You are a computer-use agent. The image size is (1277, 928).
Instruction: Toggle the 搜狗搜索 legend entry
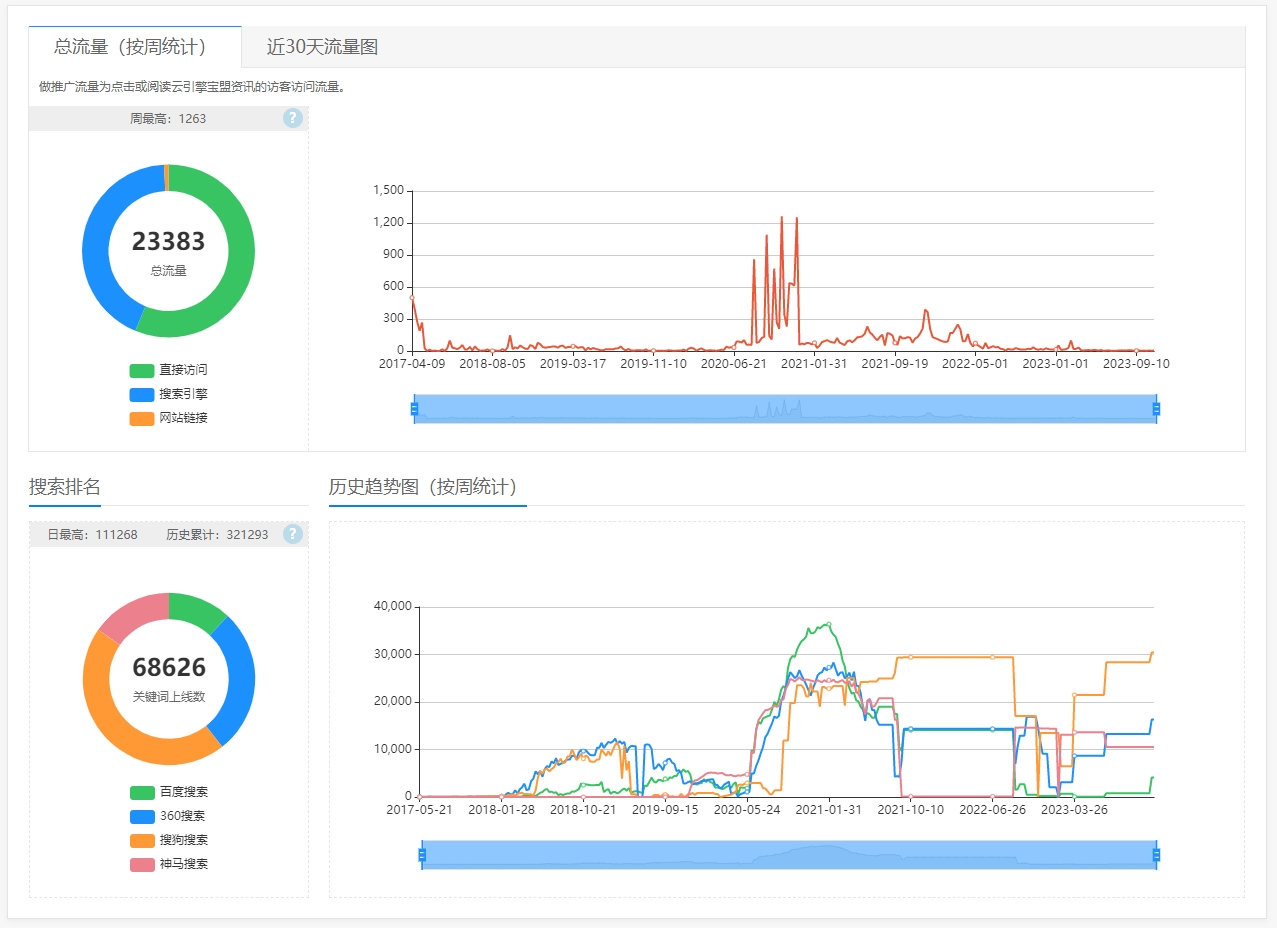pyautogui.click(x=168, y=840)
